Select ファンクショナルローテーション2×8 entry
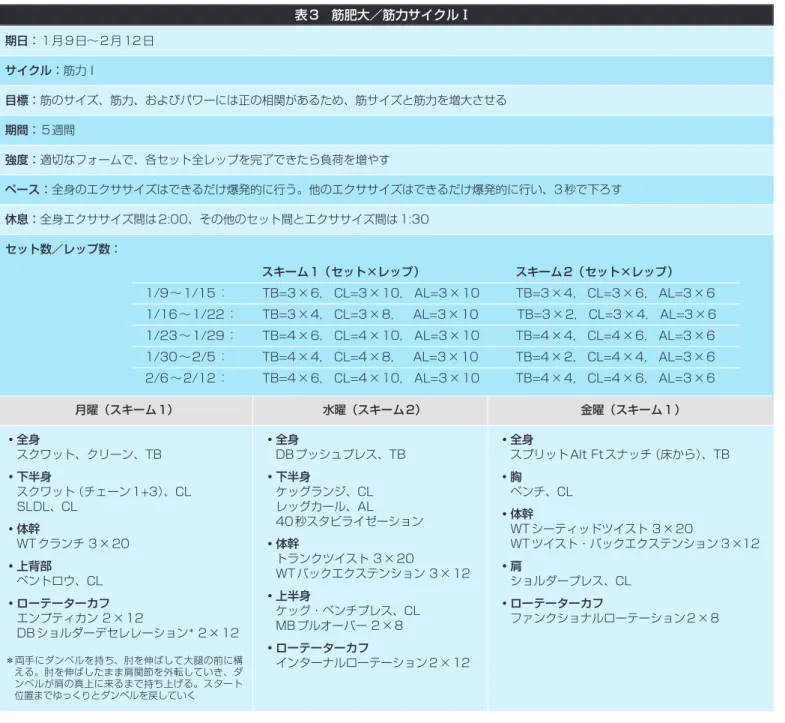 pyautogui.click(x=615, y=618)
